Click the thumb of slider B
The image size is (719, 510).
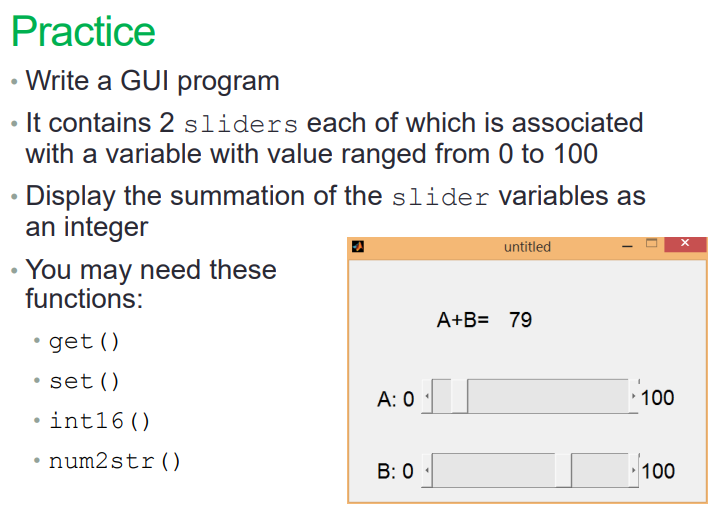(563, 470)
